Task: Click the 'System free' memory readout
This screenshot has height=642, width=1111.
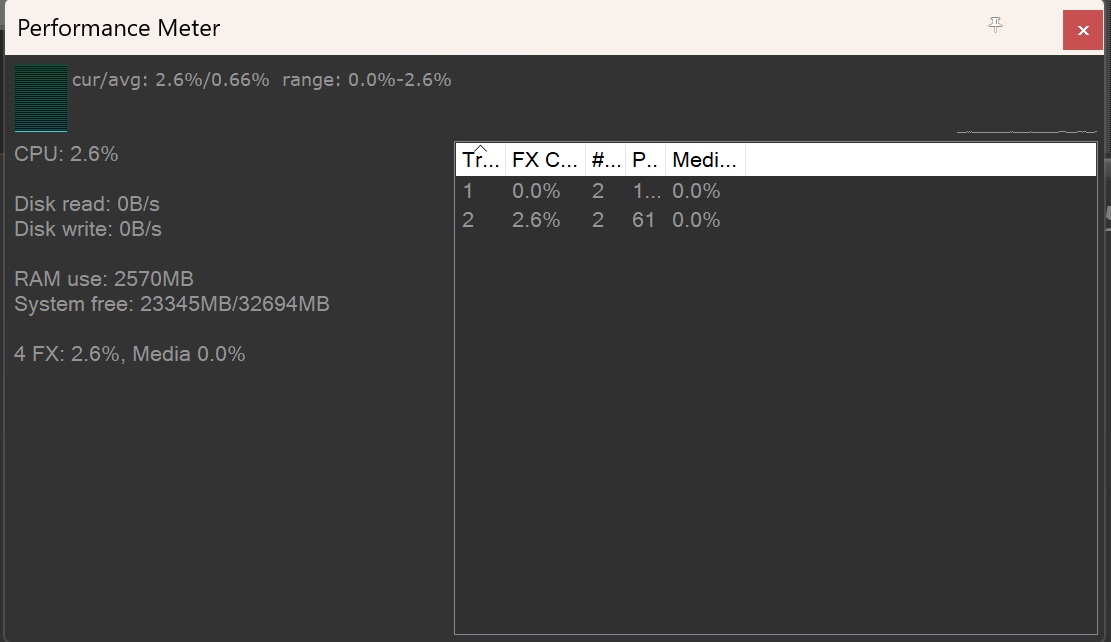Action: (171, 304)
